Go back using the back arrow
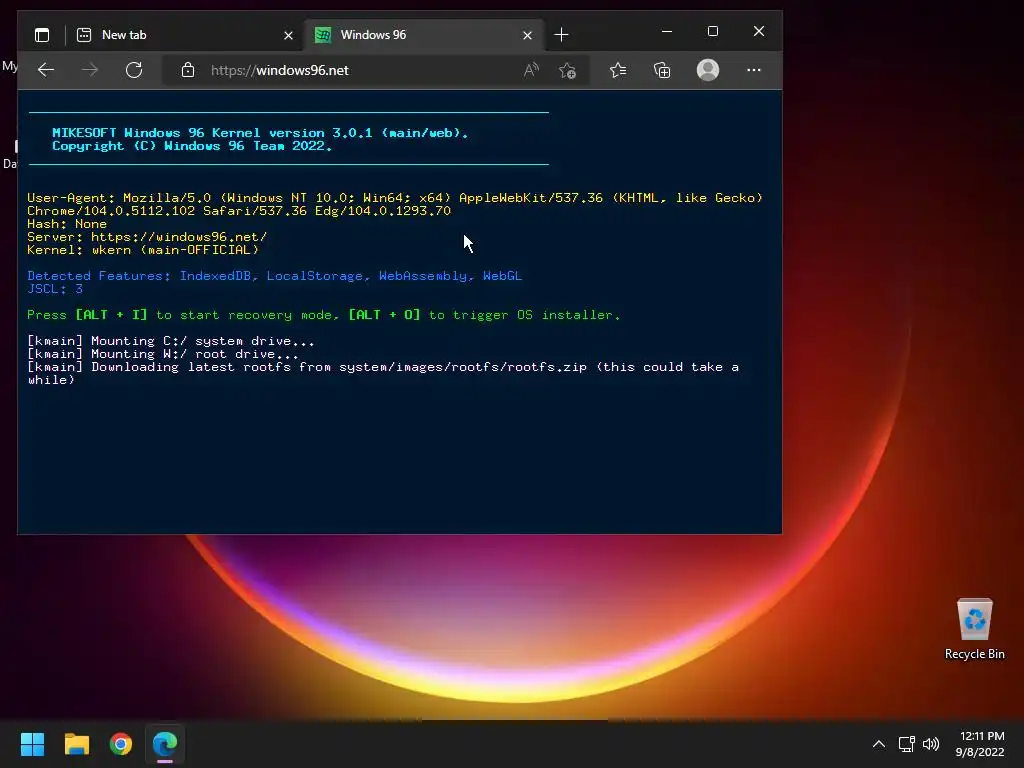Viewport: 1024px width, 768px height. point(46,70)
